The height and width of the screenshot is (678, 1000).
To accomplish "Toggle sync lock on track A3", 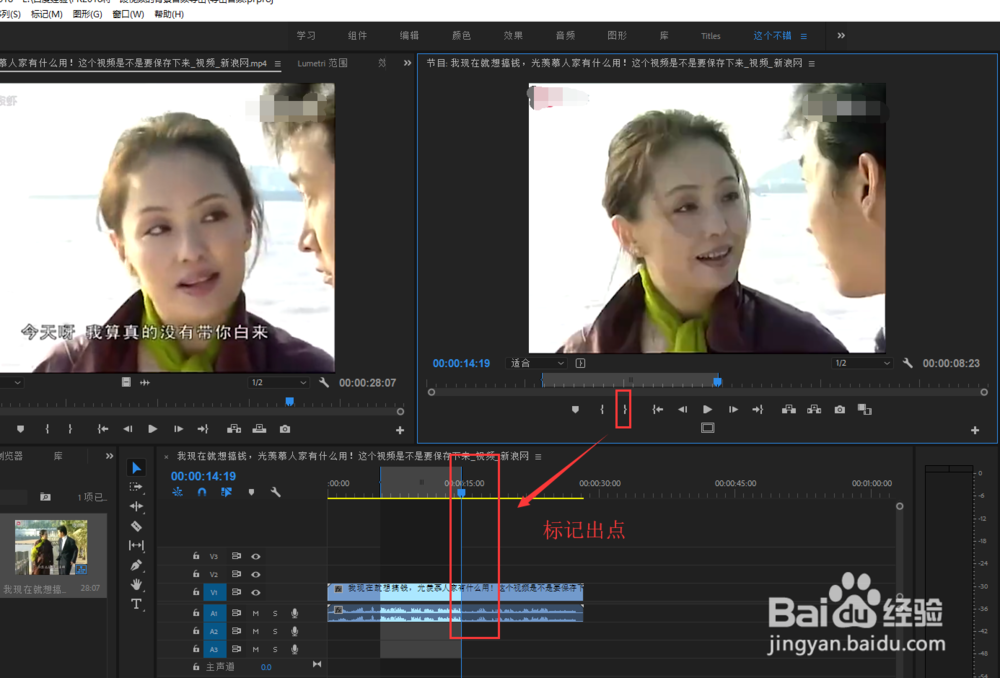I will pyautogui.click(x=236, y=649).
